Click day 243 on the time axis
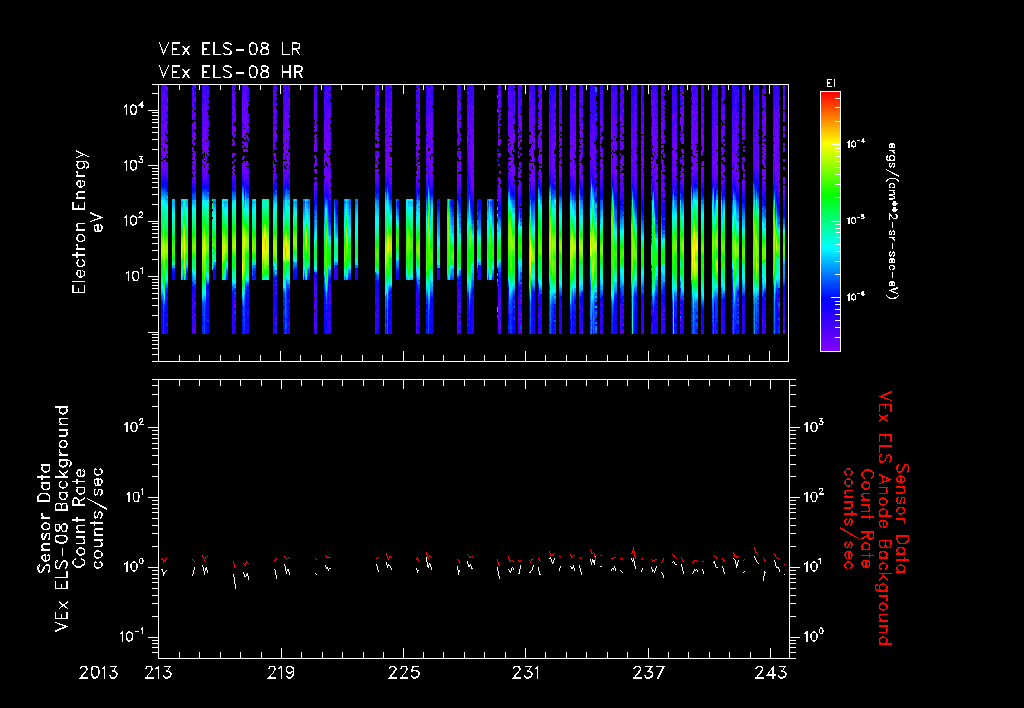Screen dimensions: 1024x708 (x=771, y=673)
